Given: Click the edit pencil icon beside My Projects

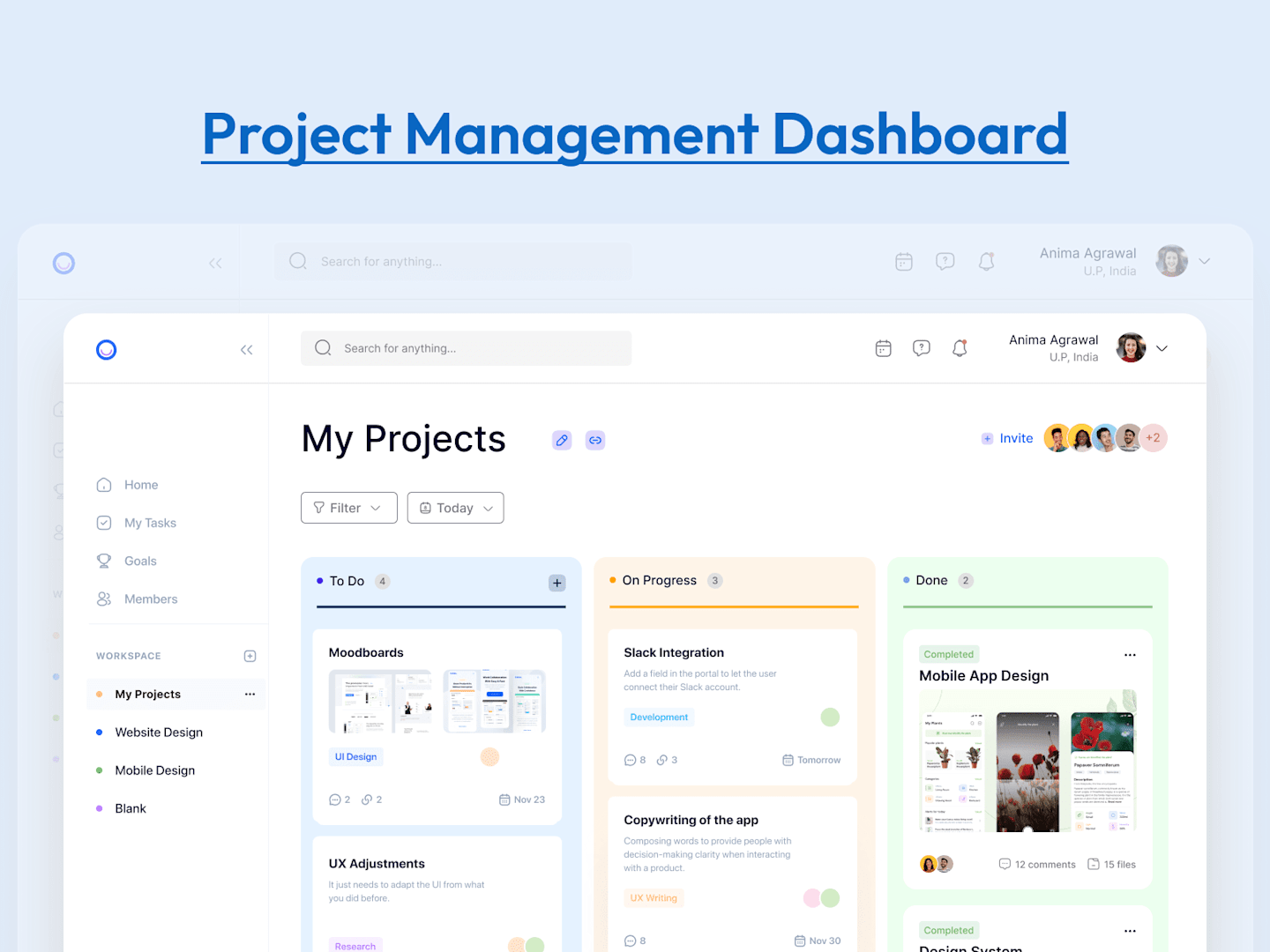Looking at the screenshot, I should tap(562, 440).
